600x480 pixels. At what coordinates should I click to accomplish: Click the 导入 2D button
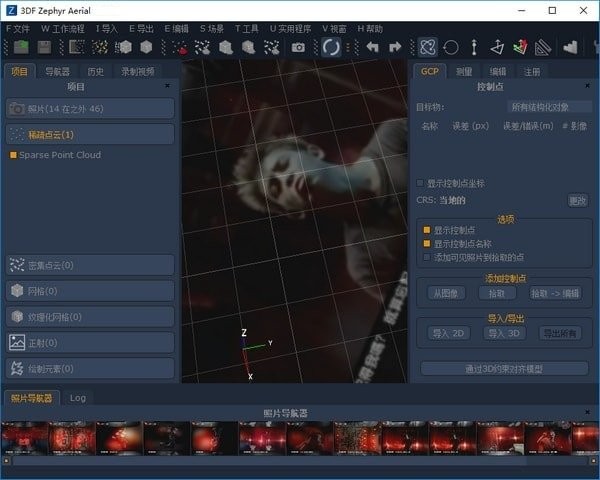pos(448,333)
